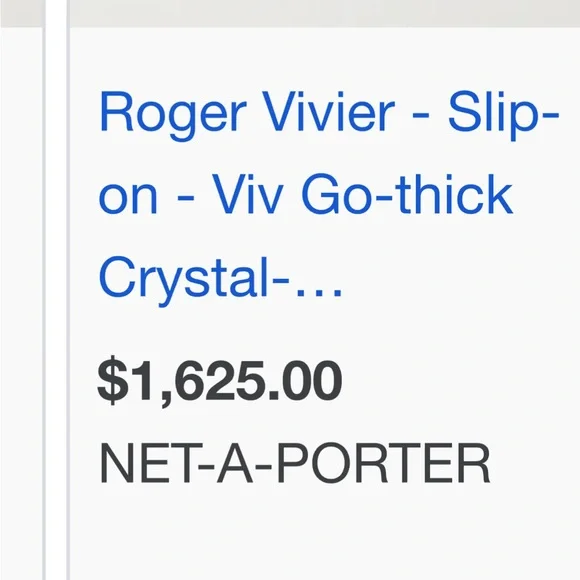Click the gray product image area above the title
Viewport: 580px width, 580px height.
(324, 13)
